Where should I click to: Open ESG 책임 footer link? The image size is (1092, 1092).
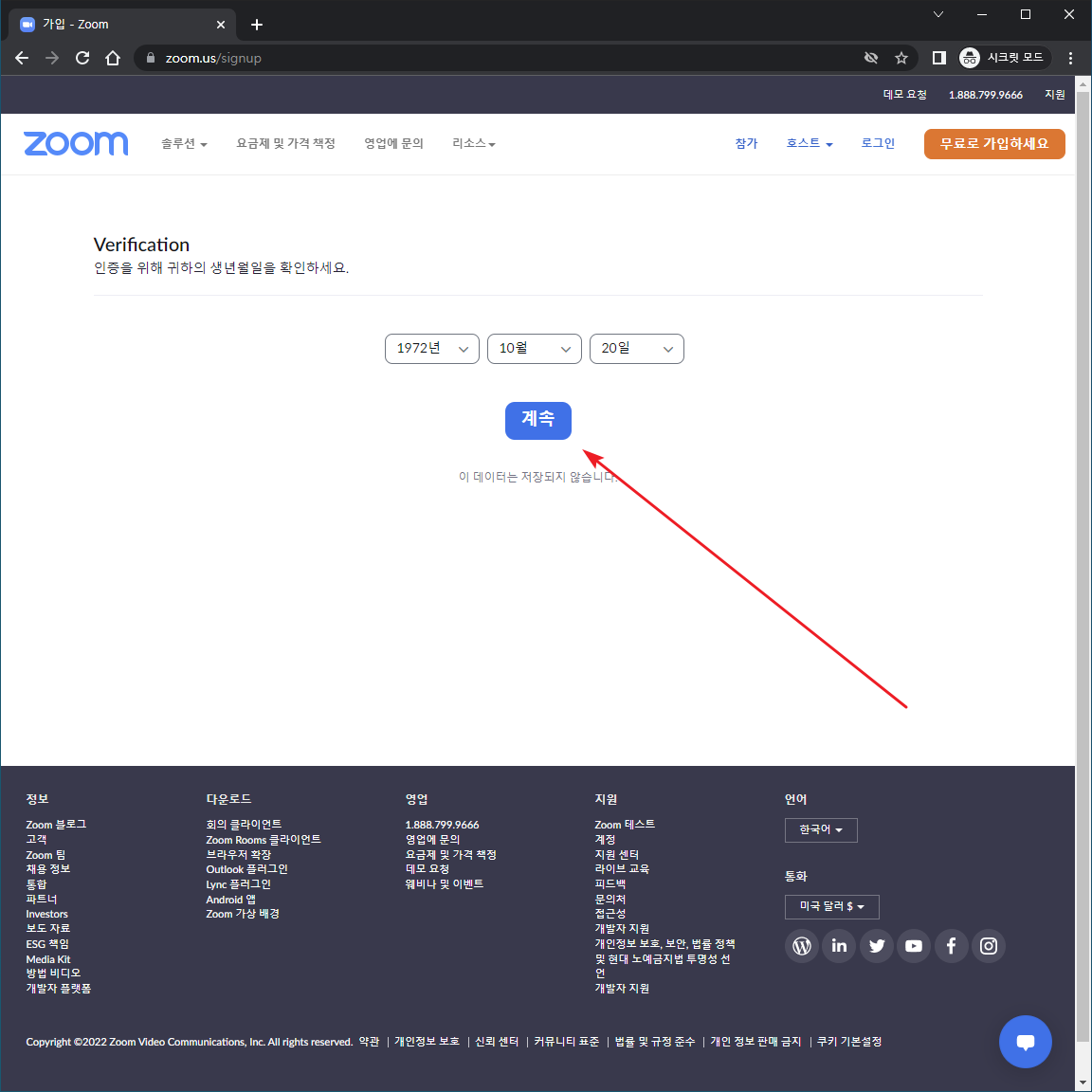(x=47, y=944)
